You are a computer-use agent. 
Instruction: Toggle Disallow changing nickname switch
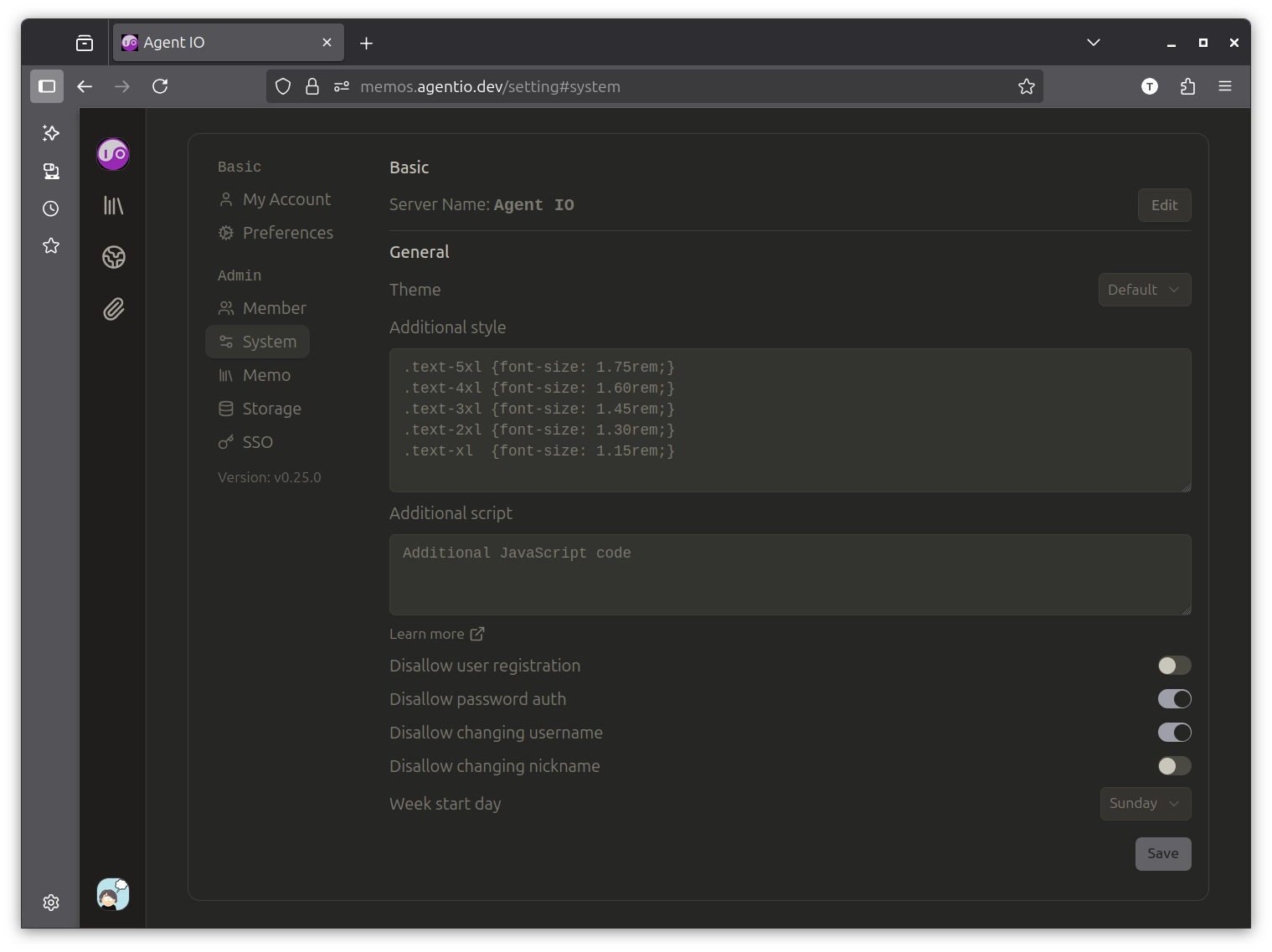[x=1174, y=766]
